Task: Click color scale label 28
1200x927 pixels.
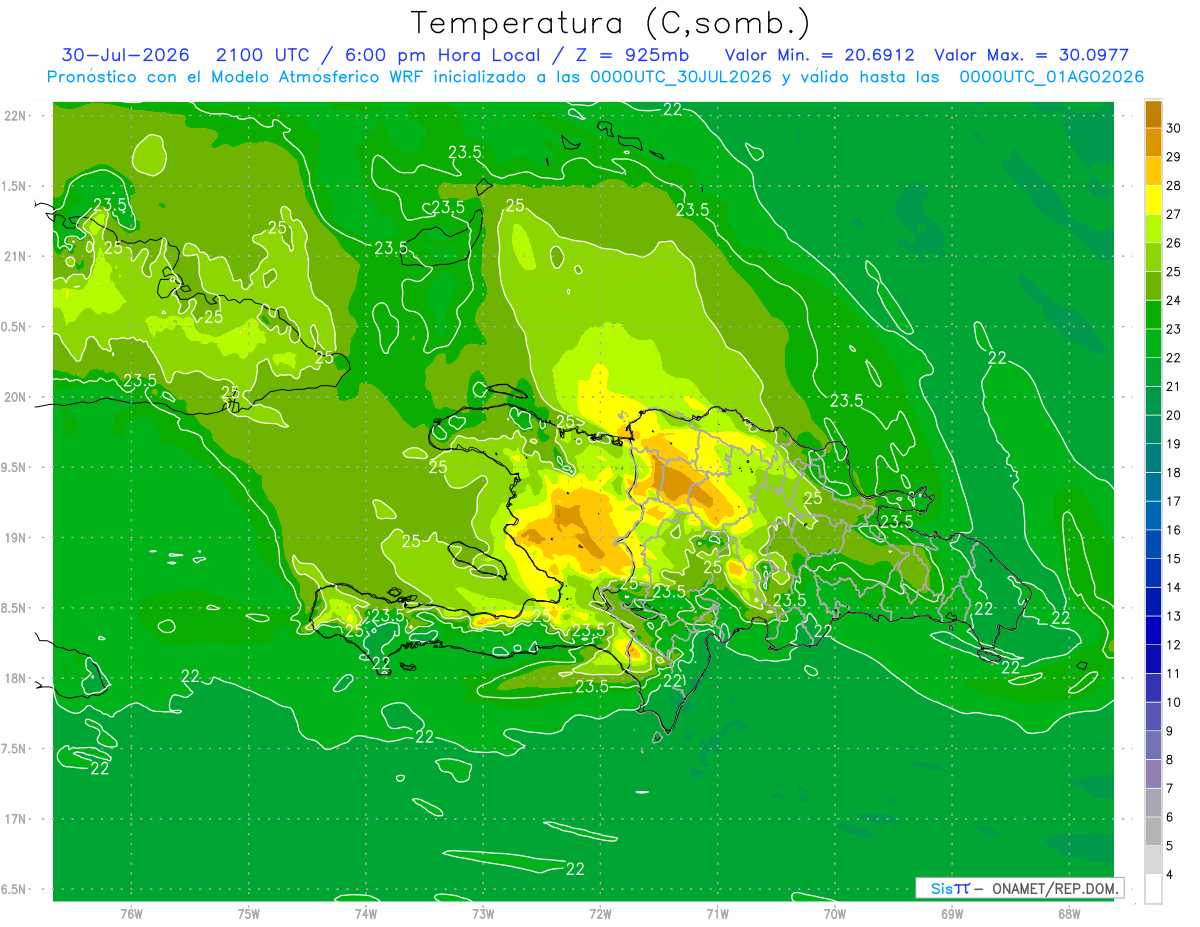Action: [1174, 186]
